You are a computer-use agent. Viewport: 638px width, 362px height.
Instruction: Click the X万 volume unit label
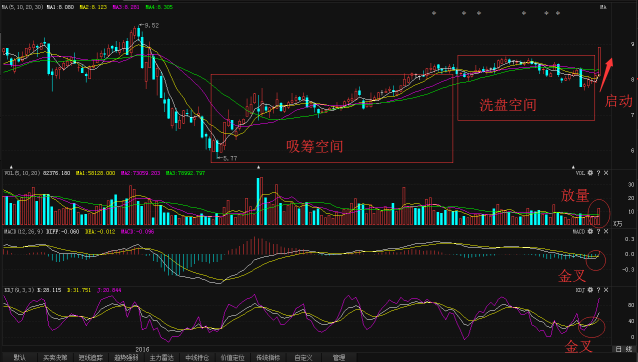click(x=618, y=224)
